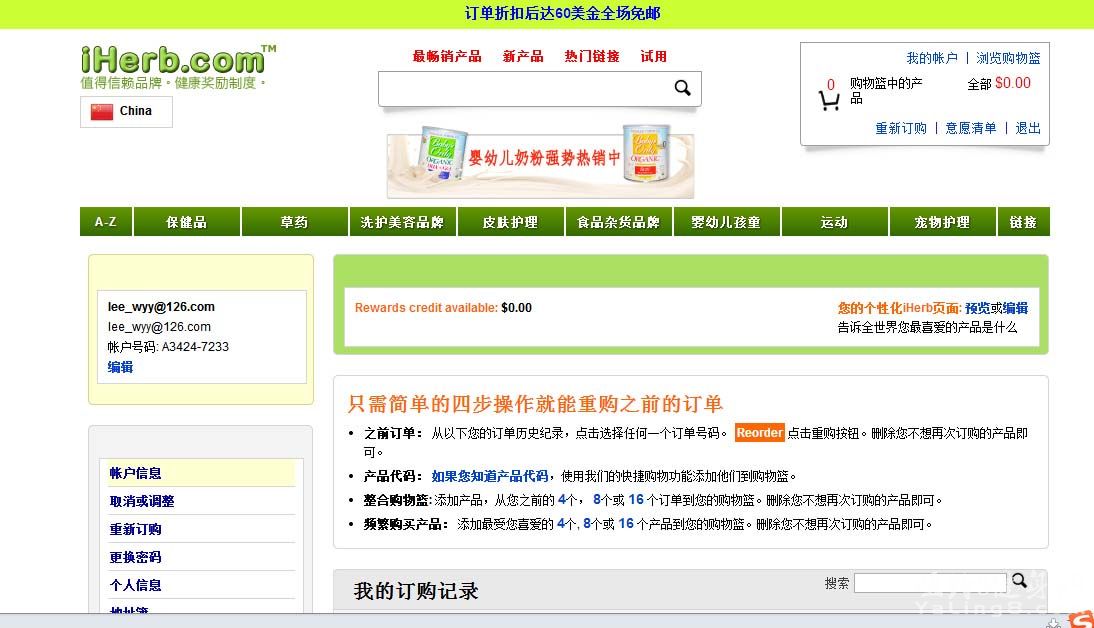
Task: Open the 婴幼儿孩童 tab
Action: (x=726, y=222)
